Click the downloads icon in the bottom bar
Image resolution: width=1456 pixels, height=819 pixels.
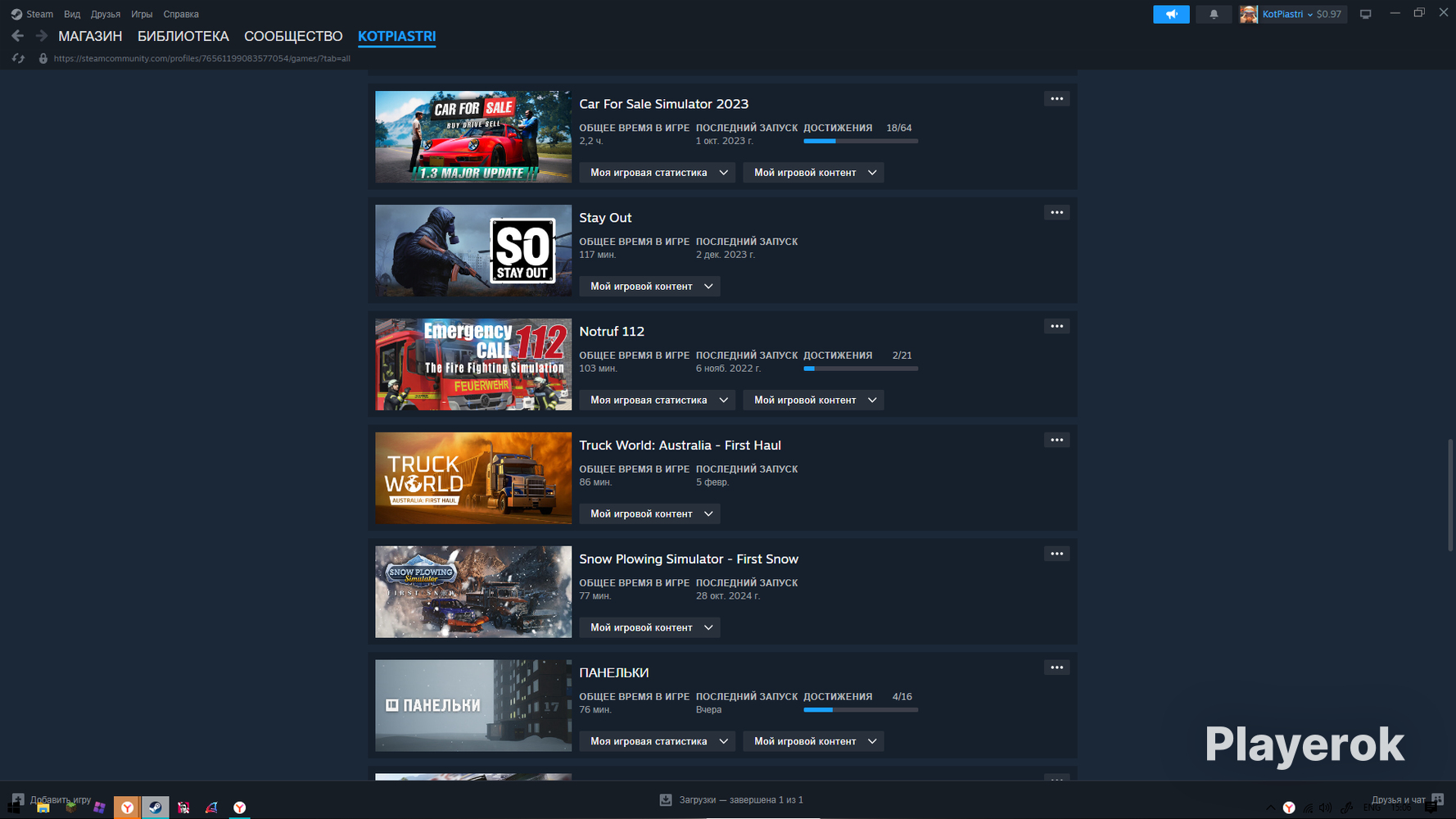pos(666,799)
